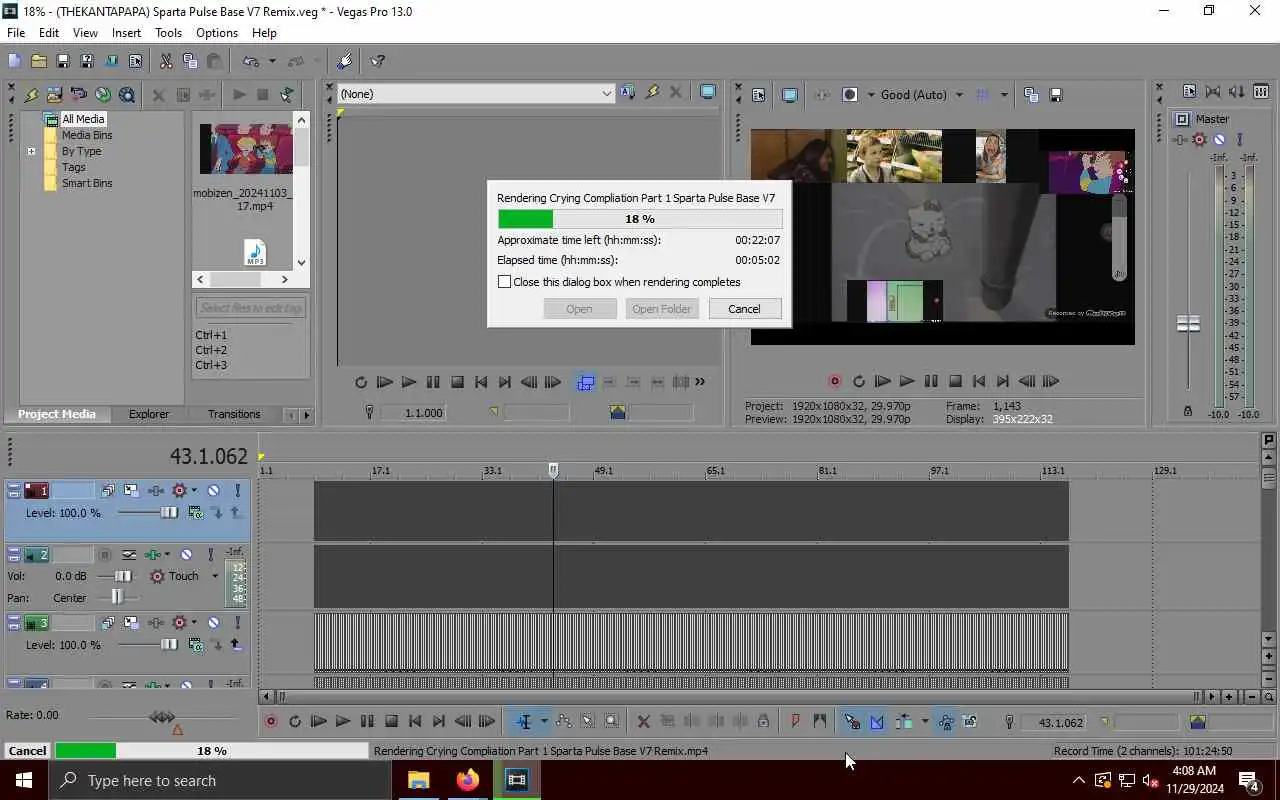Open the Options menu
The width and height of the screenshot is (1280, 800).
point(217,33)
